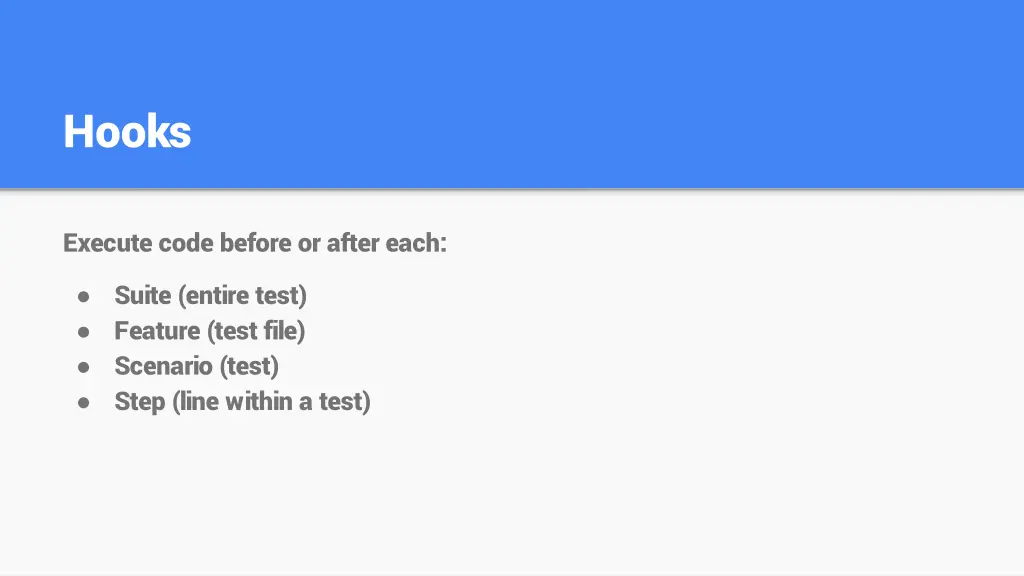The height and width of the screenshot is (576, 1024).
Task: Click the word 'each:' in the intro line
Action: [x=416, y=243]
